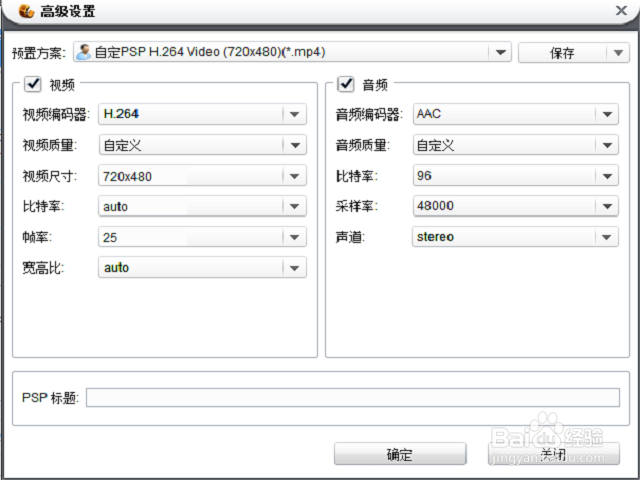The image size is (640, 480).
Task: Open the 帧率 25 dropdown
Action: pyautogui.click(x=202, y=237)
